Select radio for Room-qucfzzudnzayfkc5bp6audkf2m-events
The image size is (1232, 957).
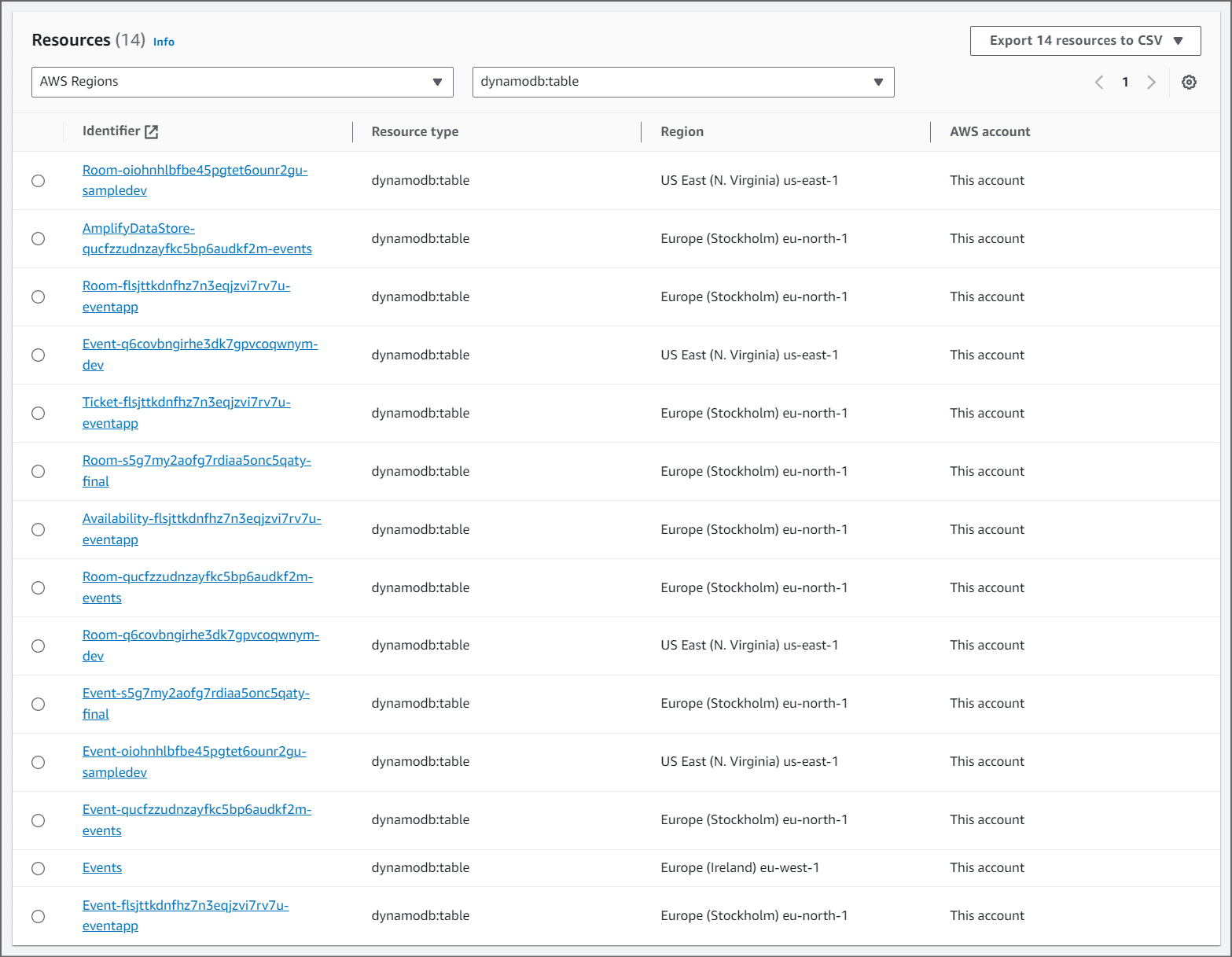(x=38, y=588)
